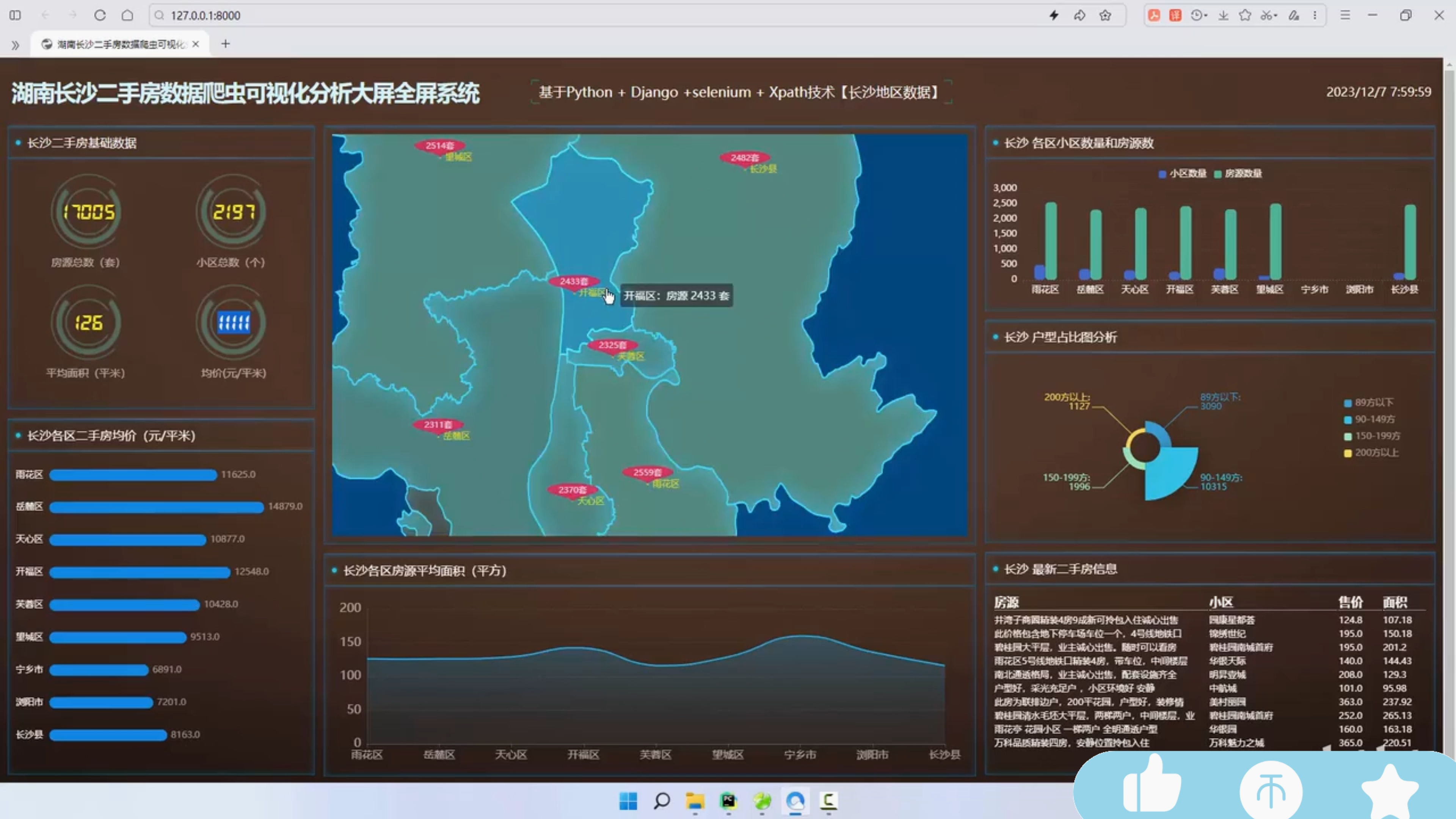Screen dimensions: 1456x819
Task: Click the red translate extension icon
Action: tap(1176, 15)
